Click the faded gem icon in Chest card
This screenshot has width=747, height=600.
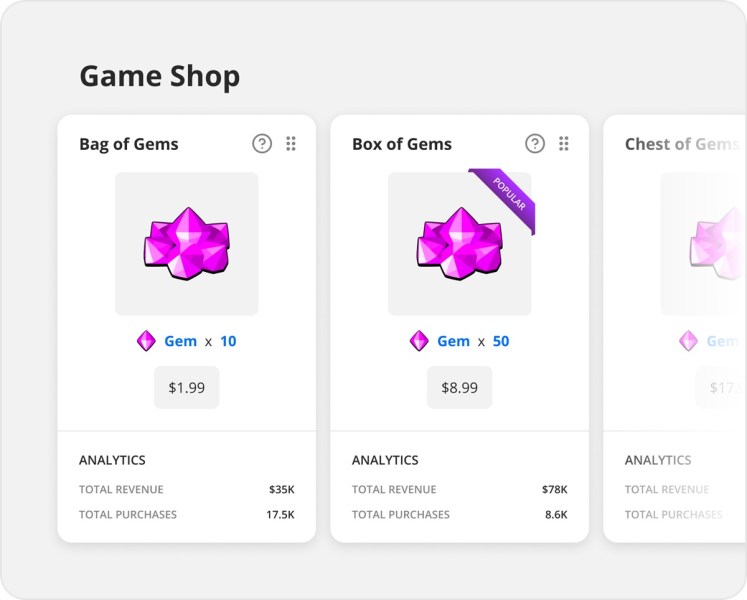[688, 341]
